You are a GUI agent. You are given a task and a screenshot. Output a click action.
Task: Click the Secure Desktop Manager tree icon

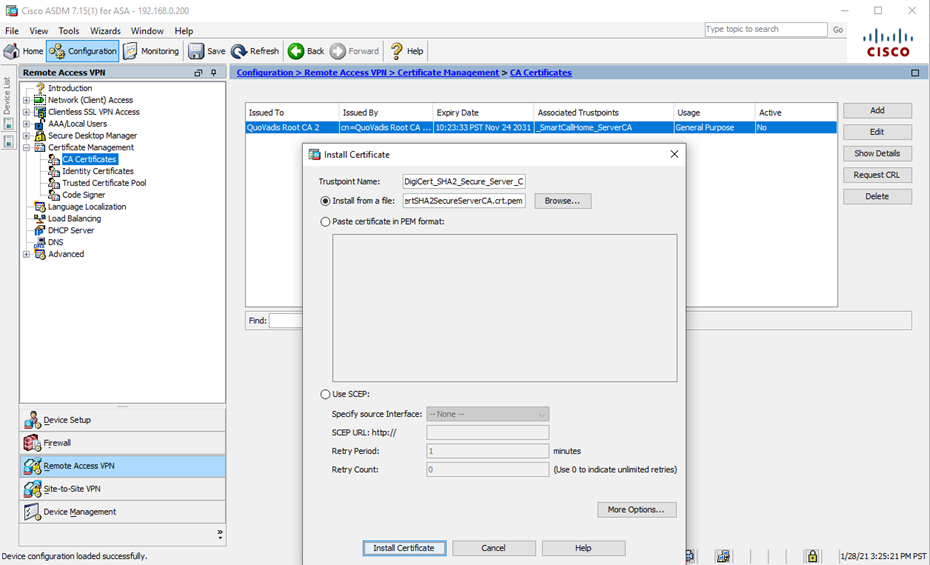[40, 135]
